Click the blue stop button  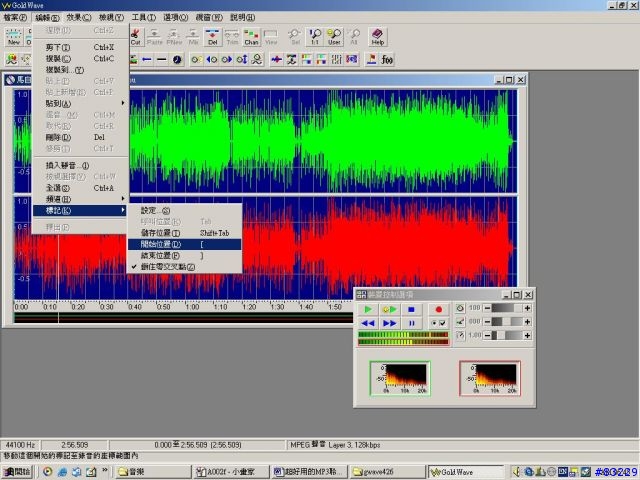point(411,309)
